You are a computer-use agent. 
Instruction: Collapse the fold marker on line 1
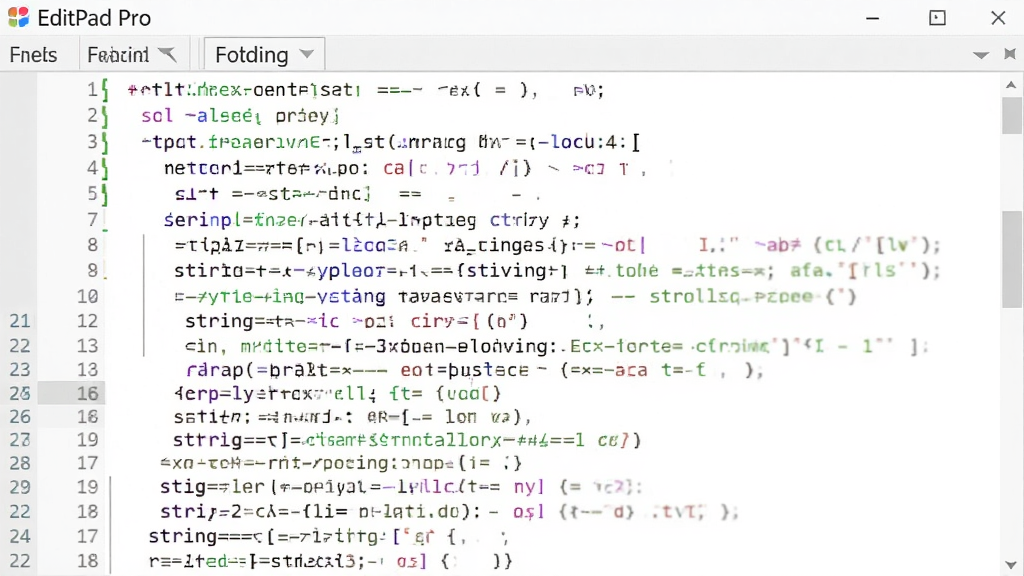pos(105,90)
